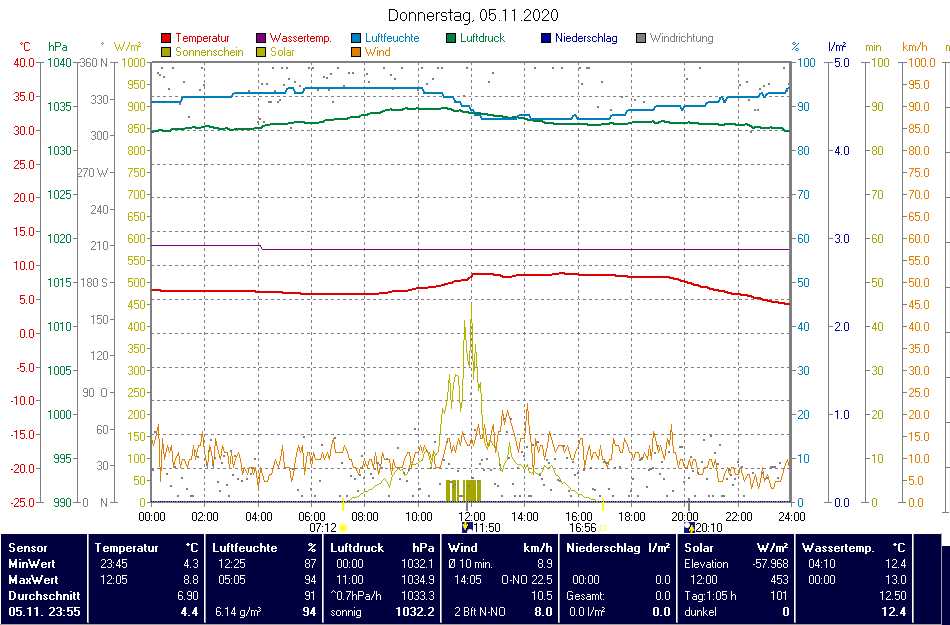Click the Durchschnitt row label
The image size is (950, 625).
point(44,596)
